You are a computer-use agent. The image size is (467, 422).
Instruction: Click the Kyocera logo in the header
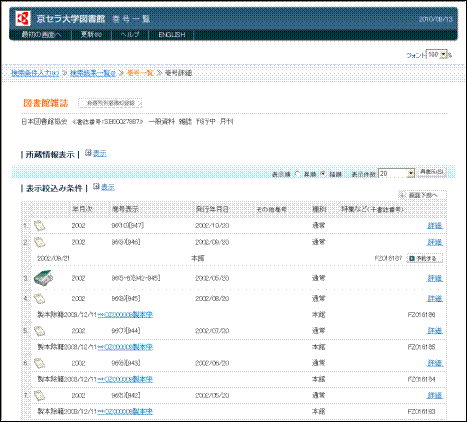pos(23,18)
